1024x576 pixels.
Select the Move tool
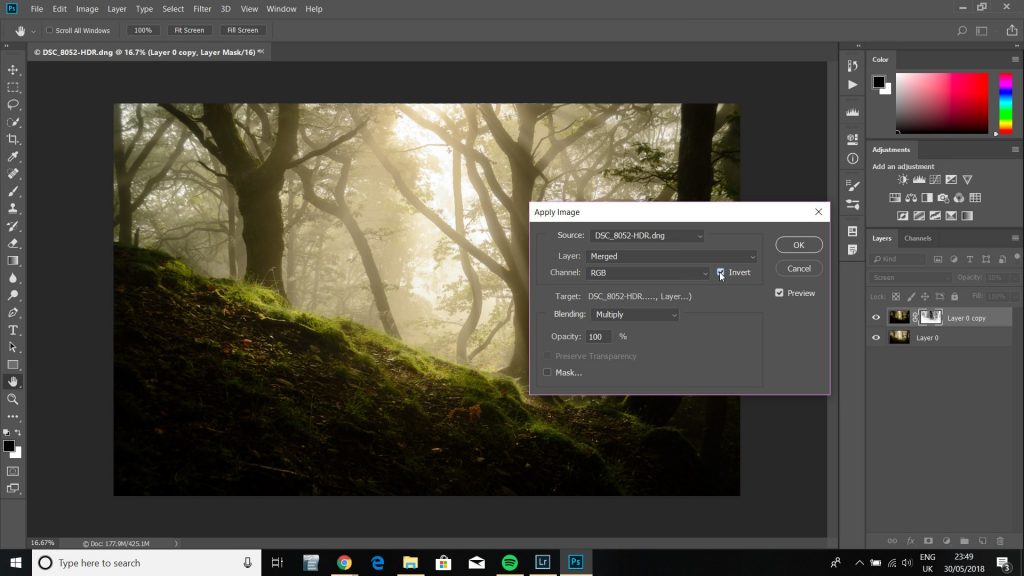point(13,70)
